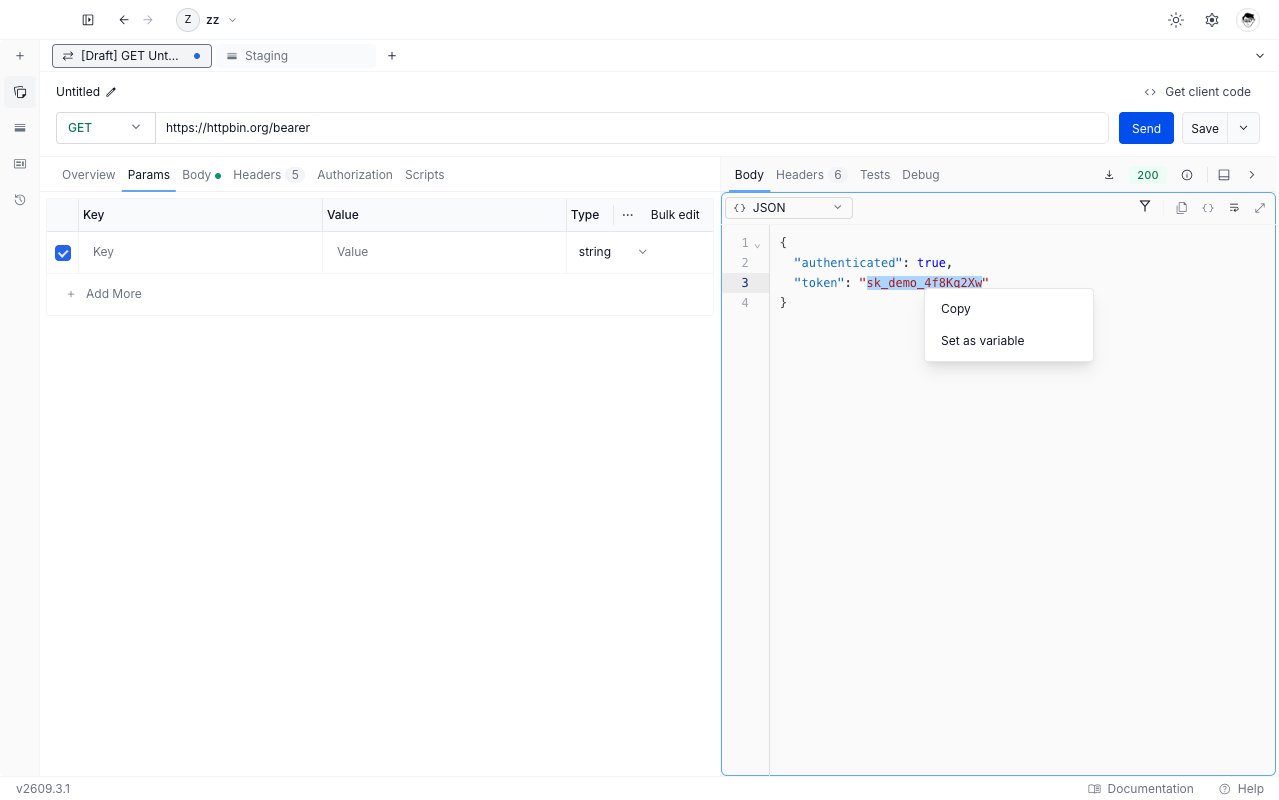Click the plus icon in left sidebar

click(20, 56)
